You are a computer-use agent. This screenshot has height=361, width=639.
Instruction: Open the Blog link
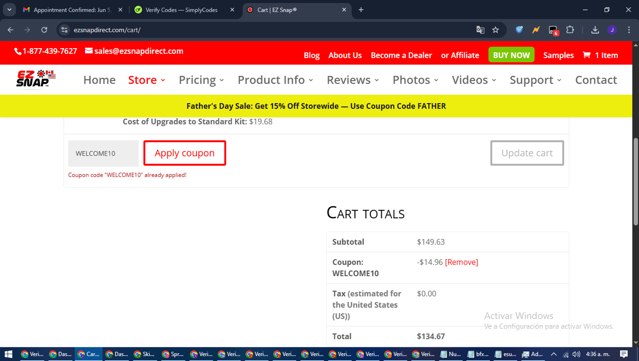tap(311, 55)
